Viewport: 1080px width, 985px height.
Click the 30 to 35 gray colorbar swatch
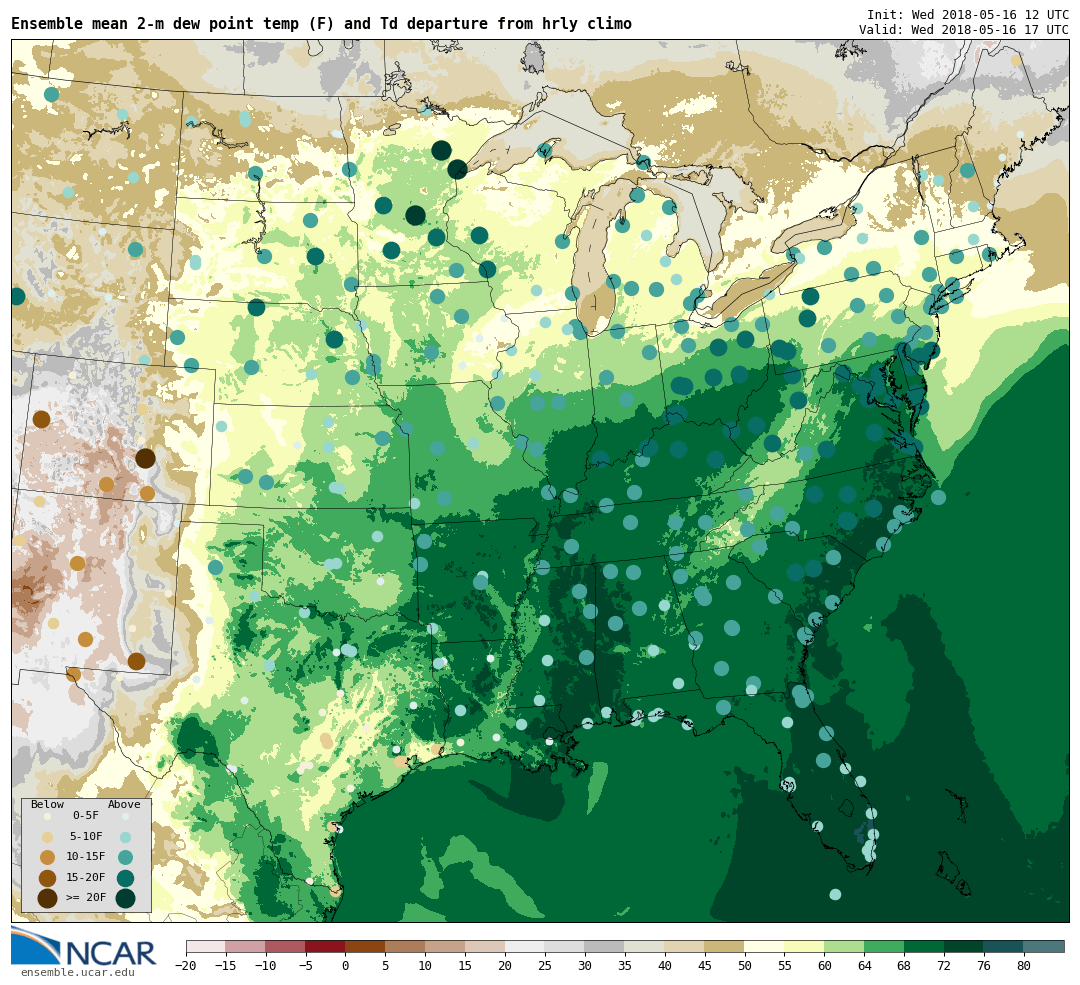point(605,947)
